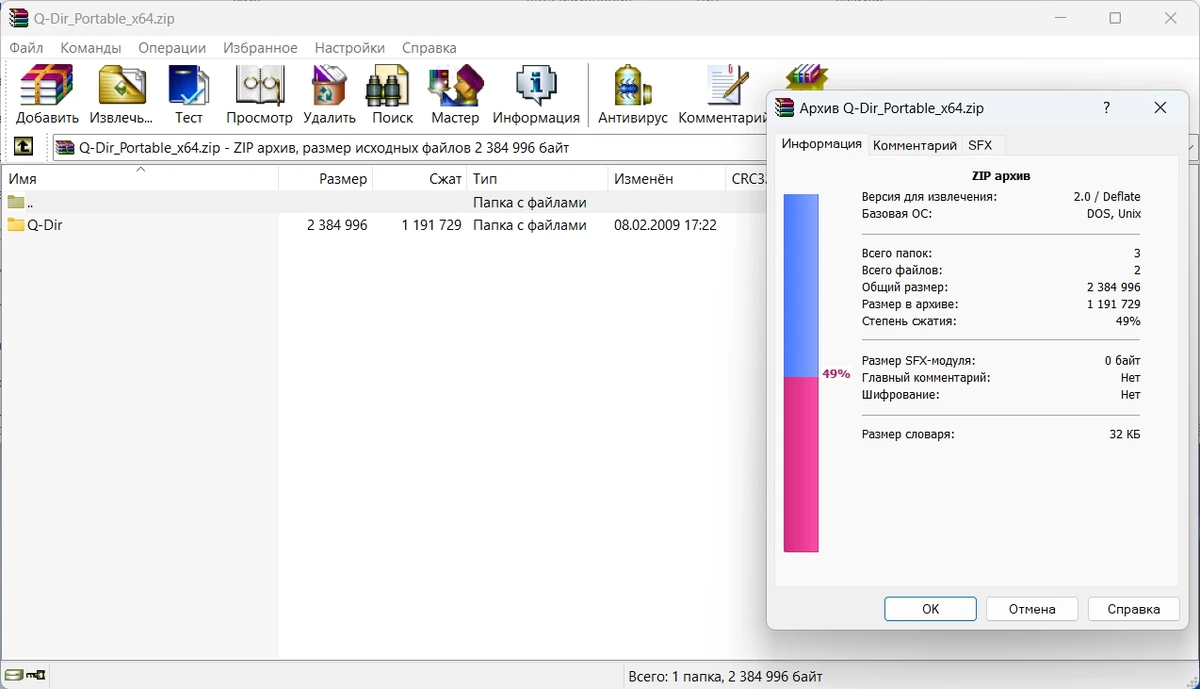Image resolution: width=1200 pixels, height=689 pixels.
Task: Click the Отмена button
Action: tap(1032, 609)
